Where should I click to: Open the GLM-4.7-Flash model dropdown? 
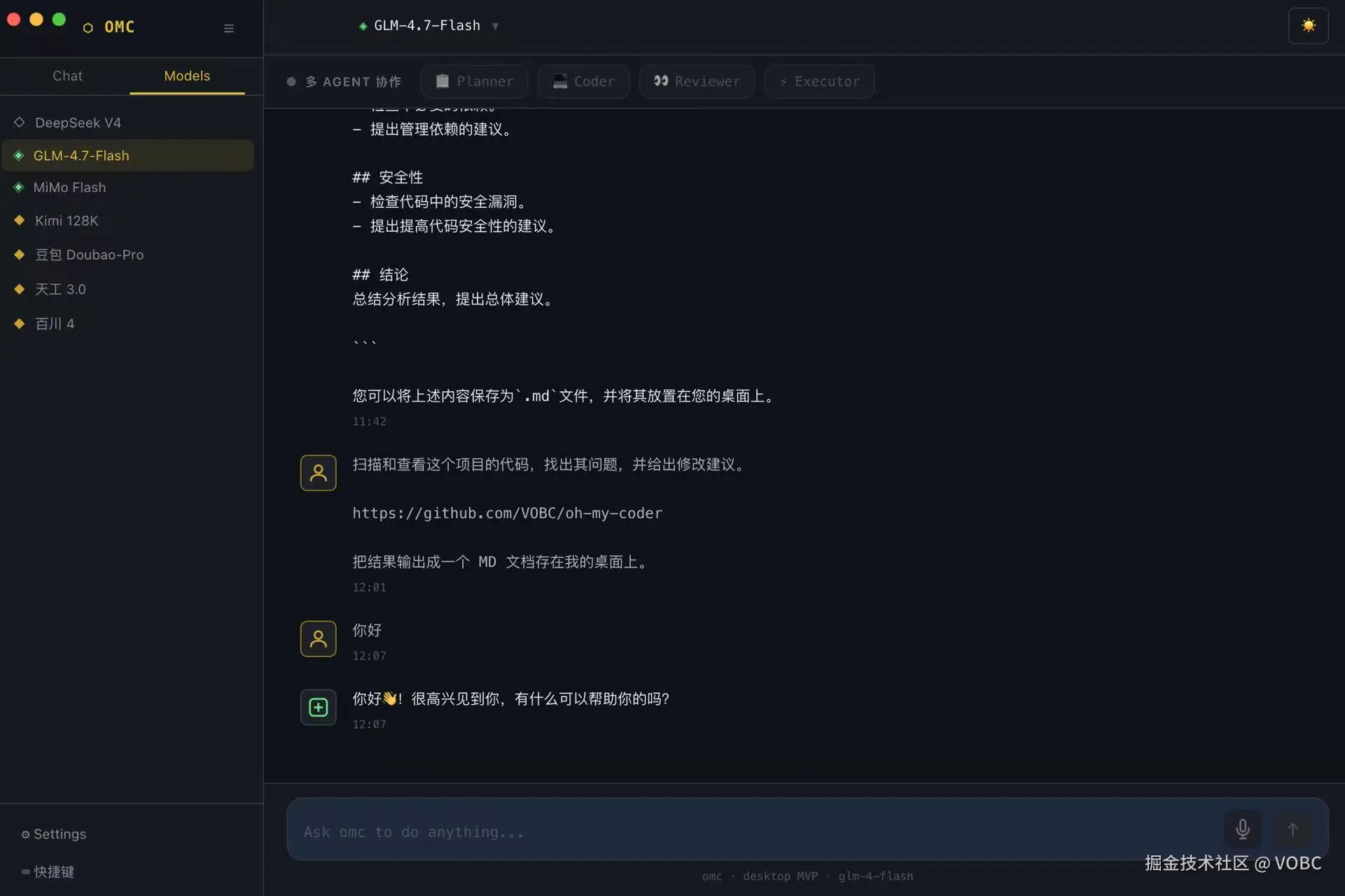pos(428,26)
